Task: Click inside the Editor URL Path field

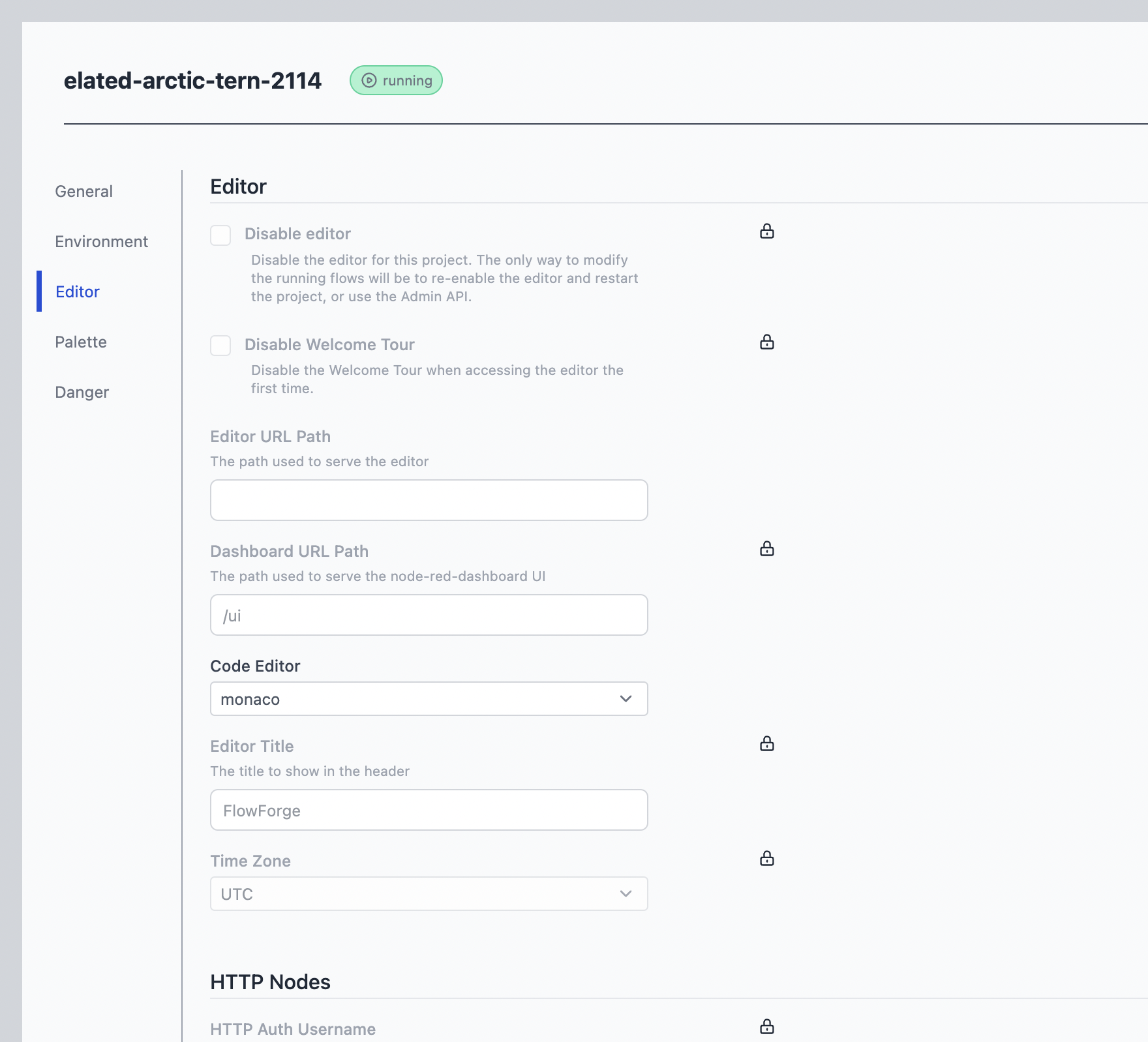Action: coord(429,500)
